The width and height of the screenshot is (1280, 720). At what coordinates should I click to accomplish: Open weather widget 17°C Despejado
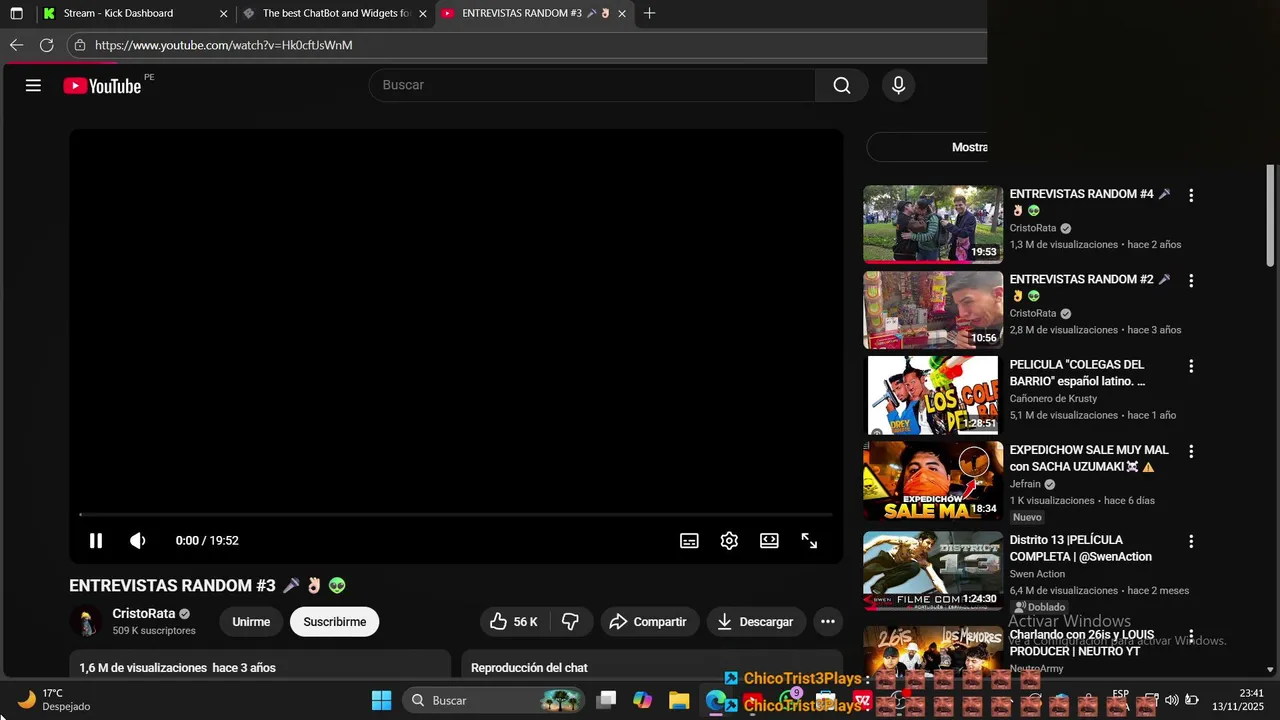(55, 699)
